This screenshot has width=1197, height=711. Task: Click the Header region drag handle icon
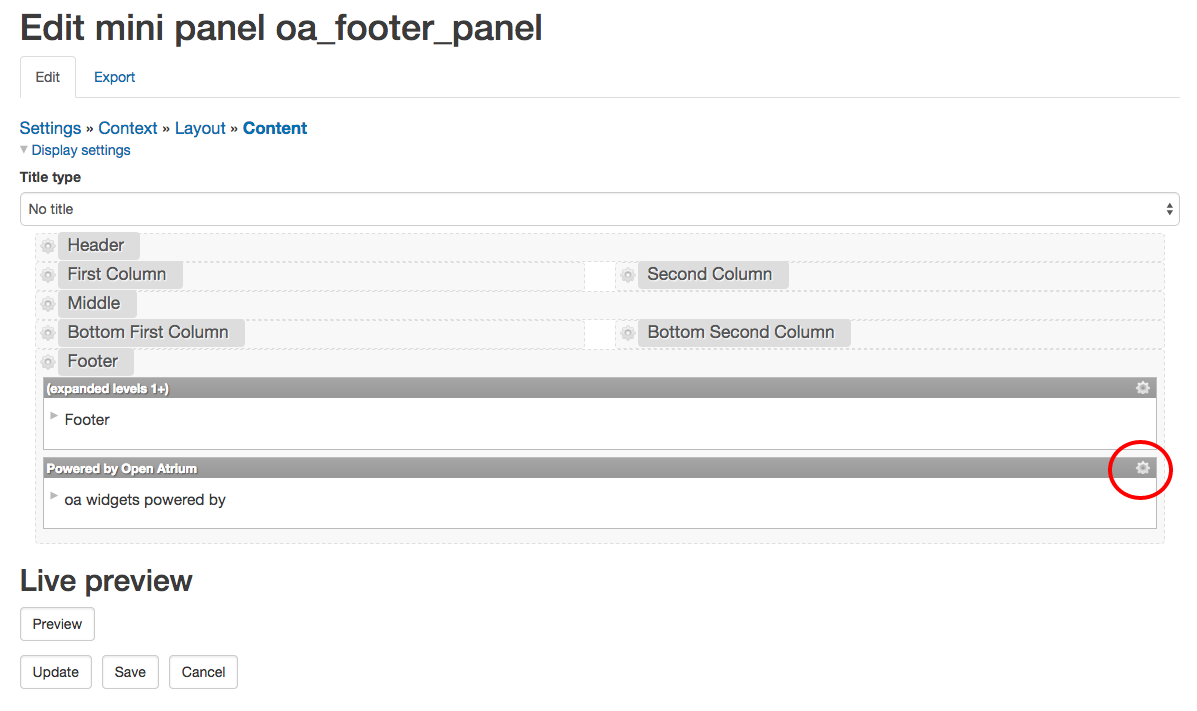click(47, 244)
